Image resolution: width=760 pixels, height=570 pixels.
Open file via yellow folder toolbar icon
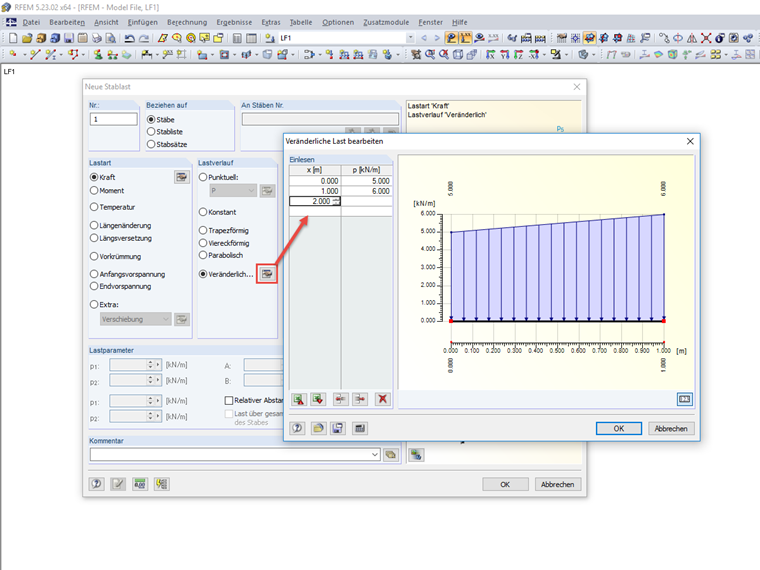click(x=27, y=38)
